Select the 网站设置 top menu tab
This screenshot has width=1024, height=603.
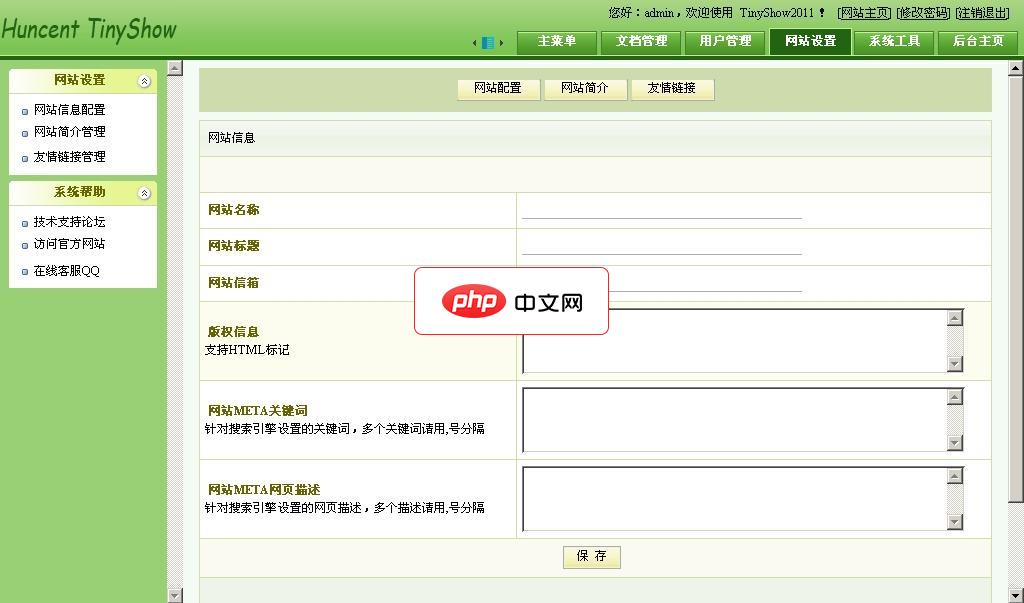[x=810, y=42]
